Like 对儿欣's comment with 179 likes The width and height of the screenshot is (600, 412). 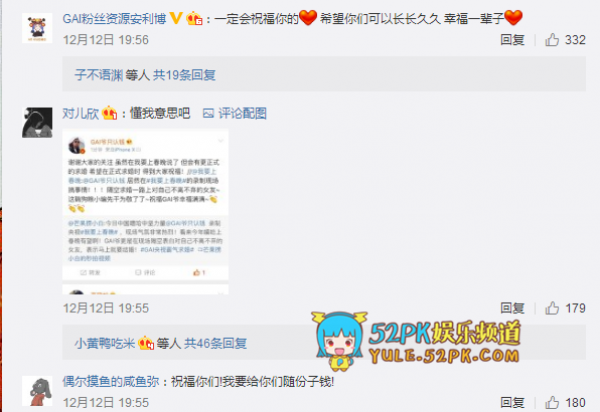pyautogui.click(x=565, y=308)
